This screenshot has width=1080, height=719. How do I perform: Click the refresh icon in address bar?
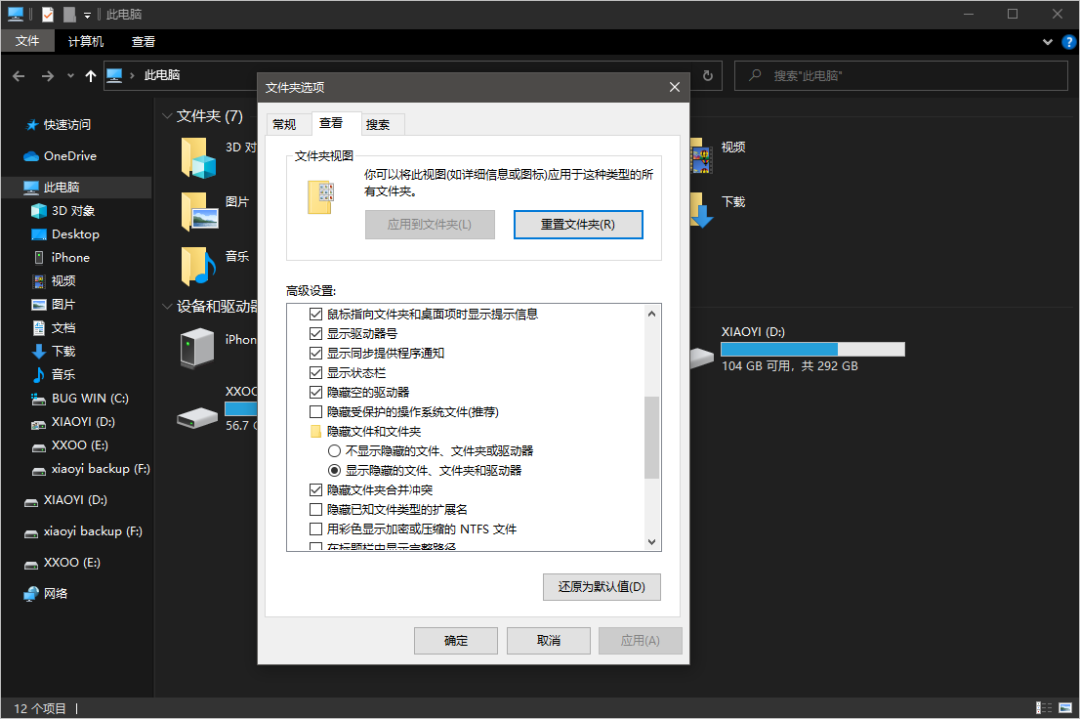click(708, 76)
